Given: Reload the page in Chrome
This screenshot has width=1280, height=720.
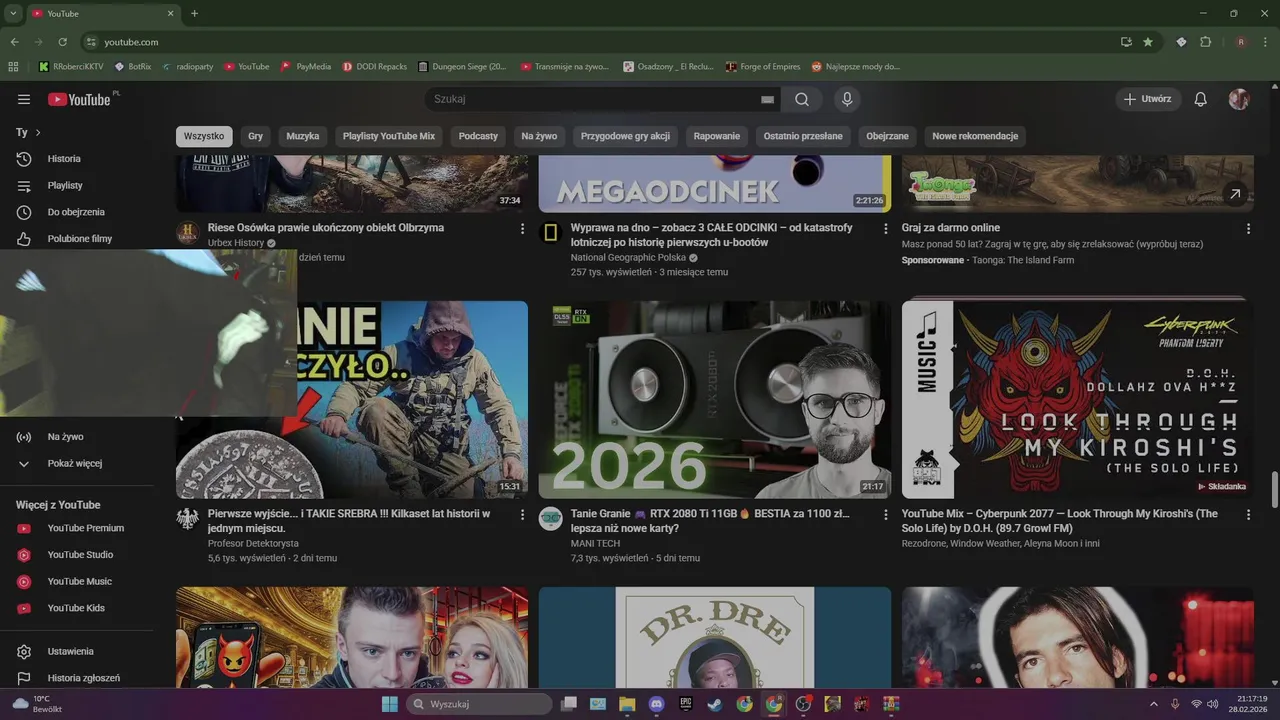Looking at the screenshot, I should click(62, 42).
